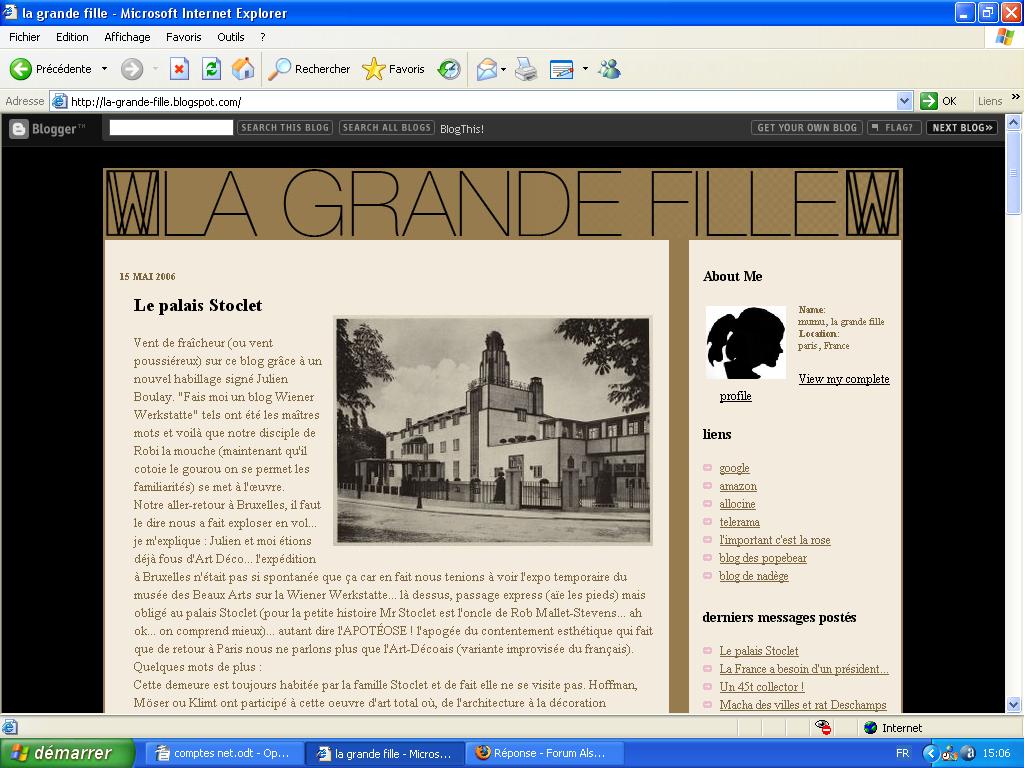
Task: Click the grey Forward arrow button
Action: click(x=132, y=69)
